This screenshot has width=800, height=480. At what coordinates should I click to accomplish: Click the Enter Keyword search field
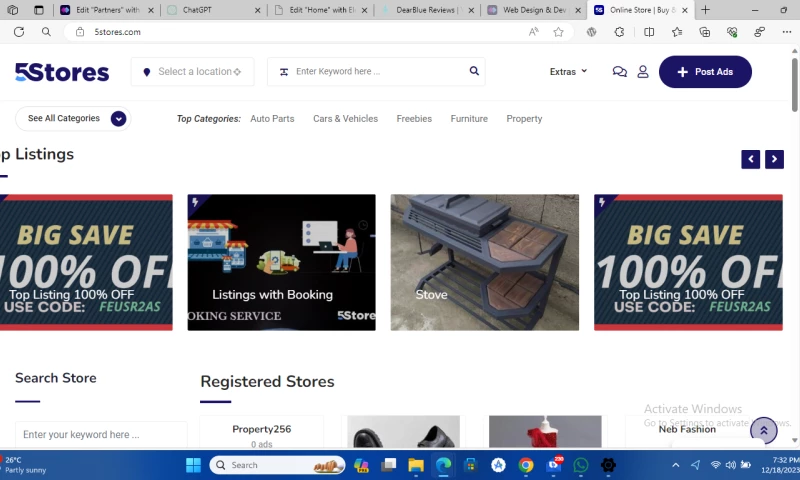tap(376, 71)
